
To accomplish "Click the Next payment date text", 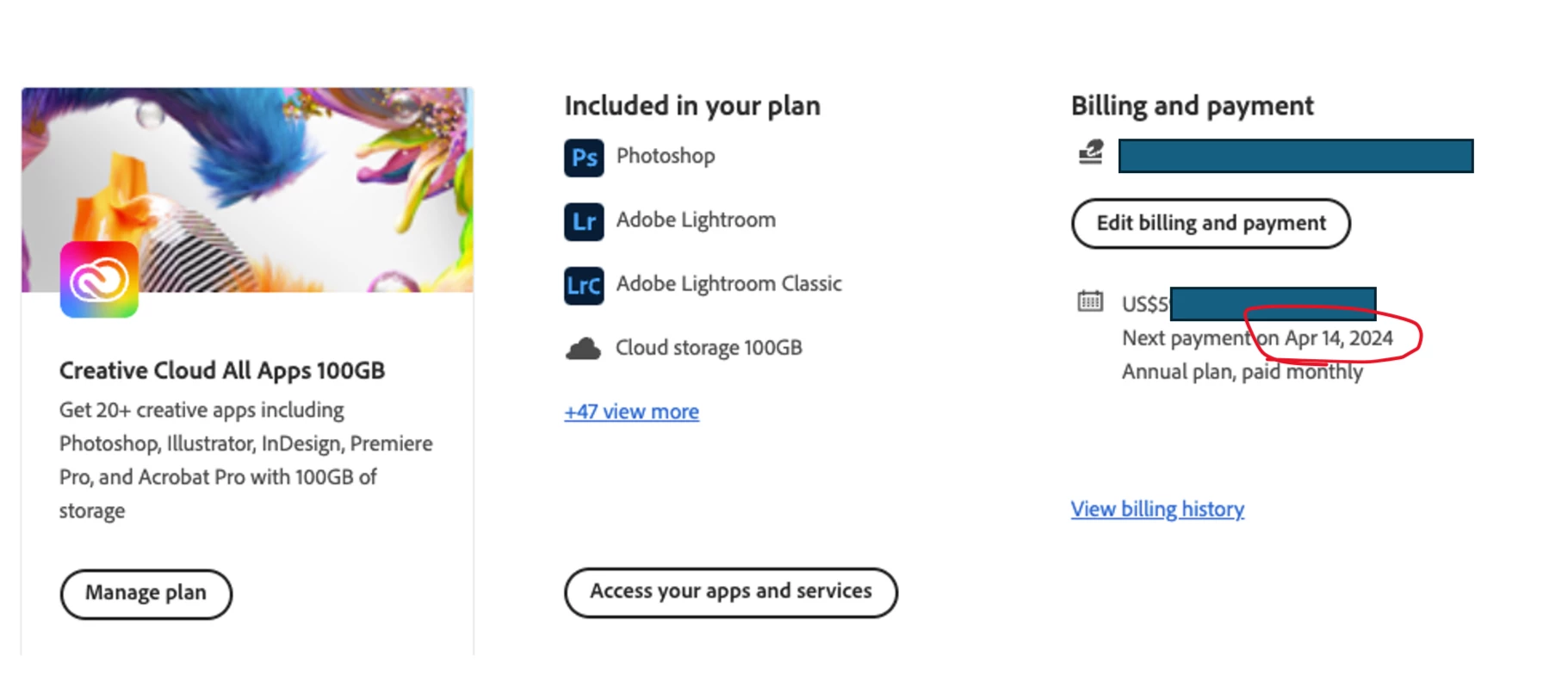I will tap(1257, 338).
